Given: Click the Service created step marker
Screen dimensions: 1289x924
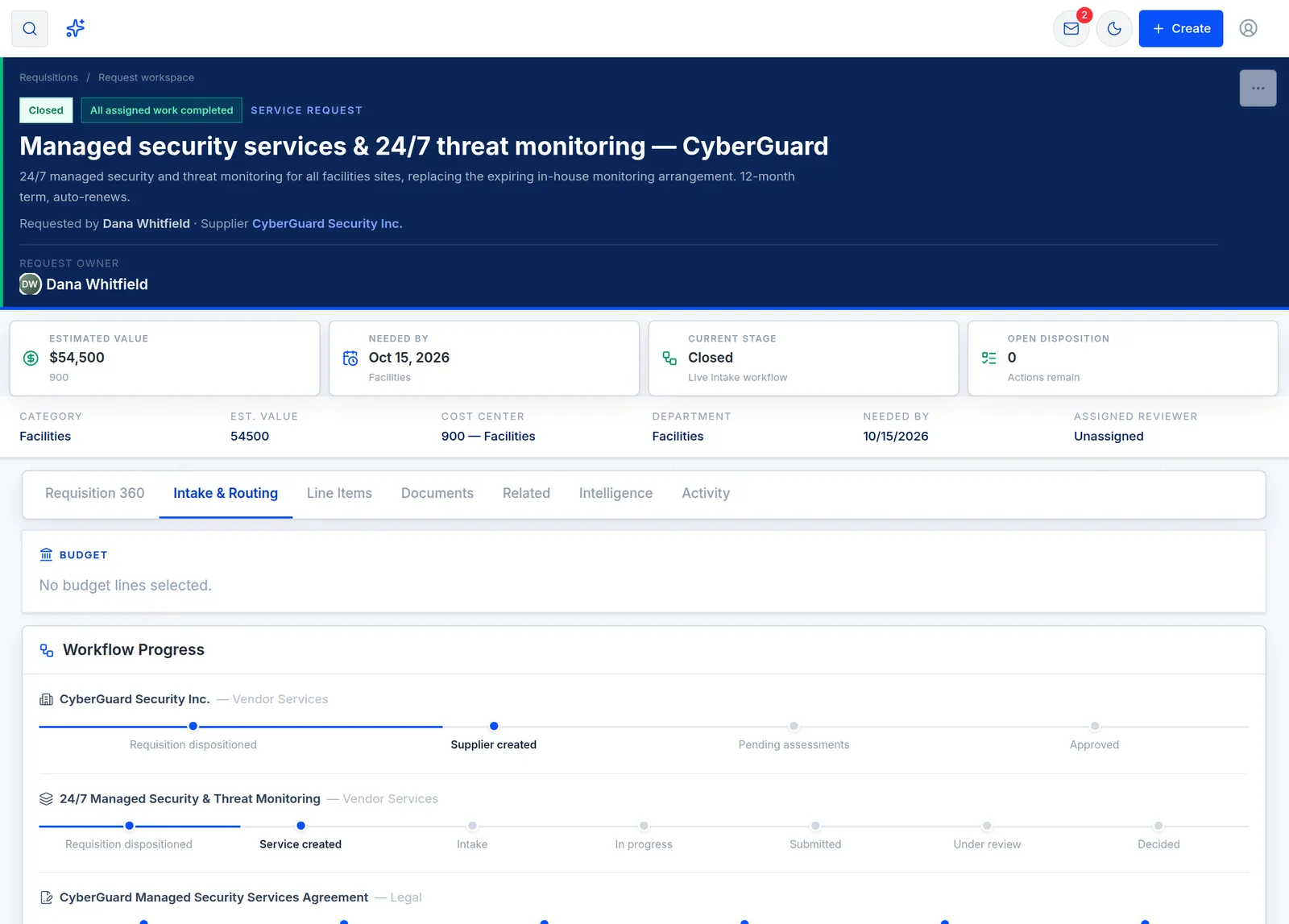Looking at the screenshot, I should point(300,826).
